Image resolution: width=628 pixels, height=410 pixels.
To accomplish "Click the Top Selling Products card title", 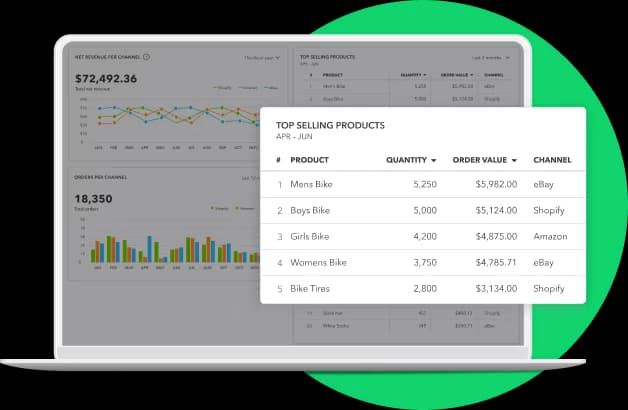I will tap(329, 126).
